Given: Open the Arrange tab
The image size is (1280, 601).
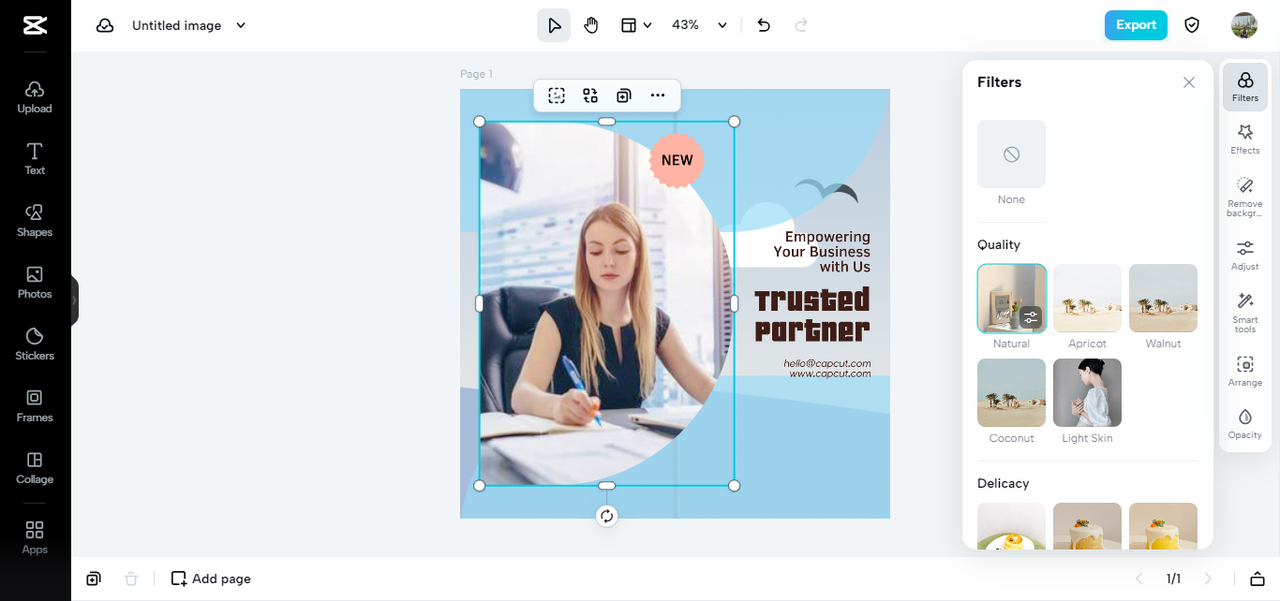Looking at the screenshot, I should click(x=1245, y=371).
